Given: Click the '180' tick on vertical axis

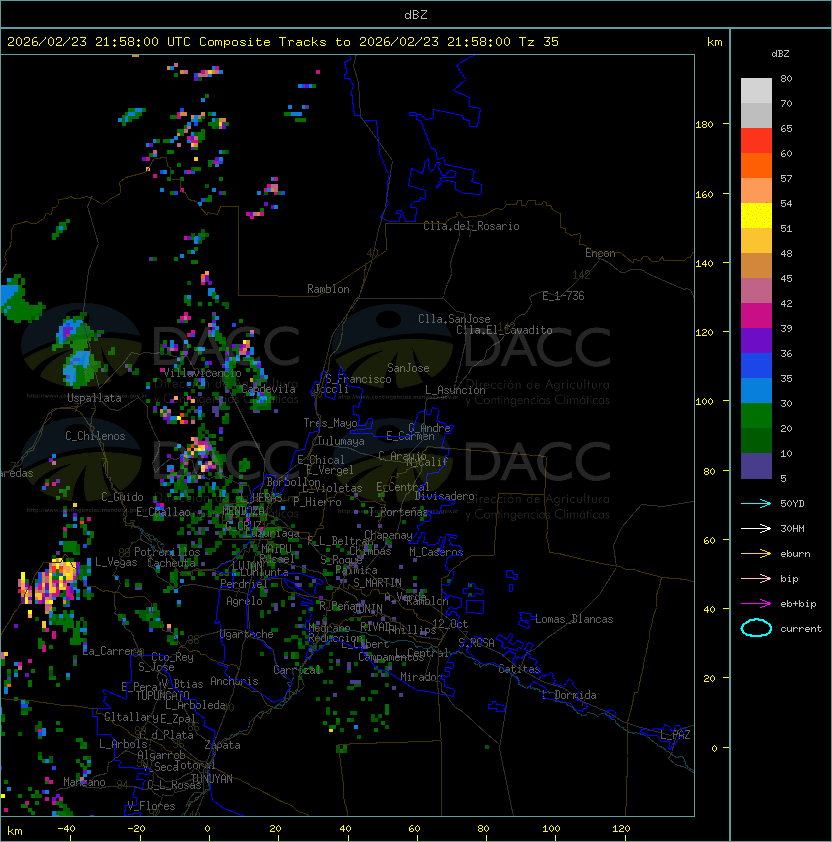Looking at the screenshot, I should pyautogui.click(x=704, y=125).
